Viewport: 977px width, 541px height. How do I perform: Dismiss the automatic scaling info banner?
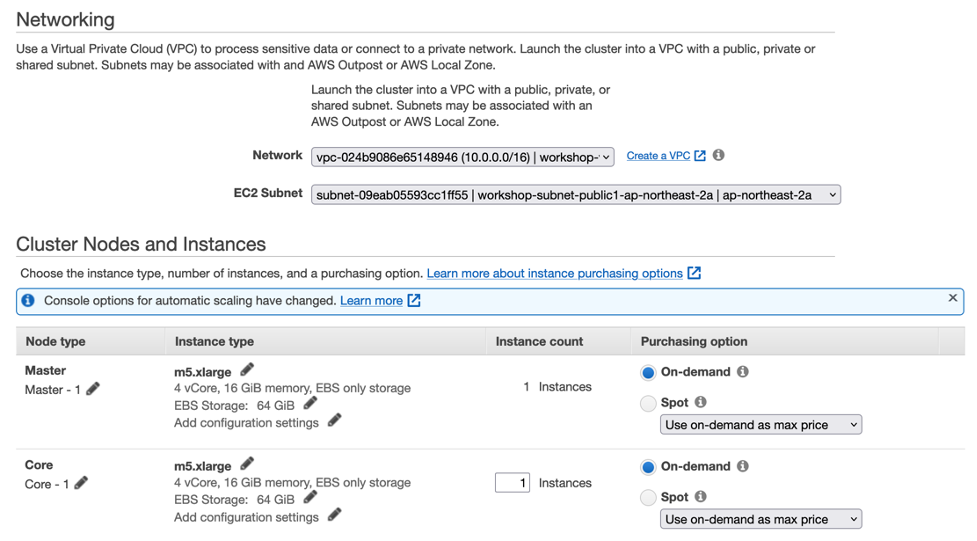[952, 298]
